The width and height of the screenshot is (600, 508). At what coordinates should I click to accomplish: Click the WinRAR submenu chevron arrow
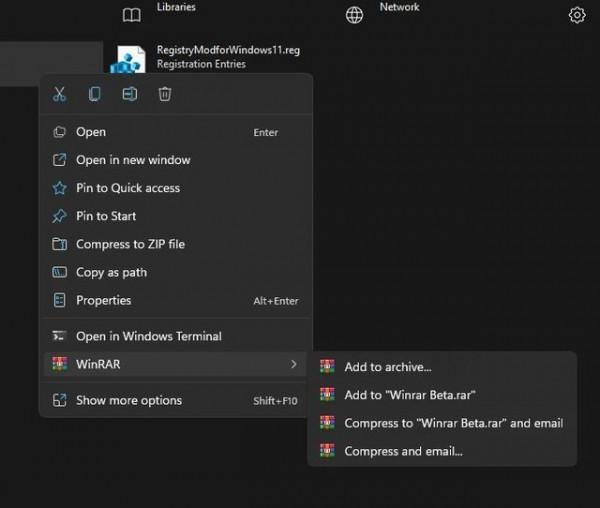(293, 364)
